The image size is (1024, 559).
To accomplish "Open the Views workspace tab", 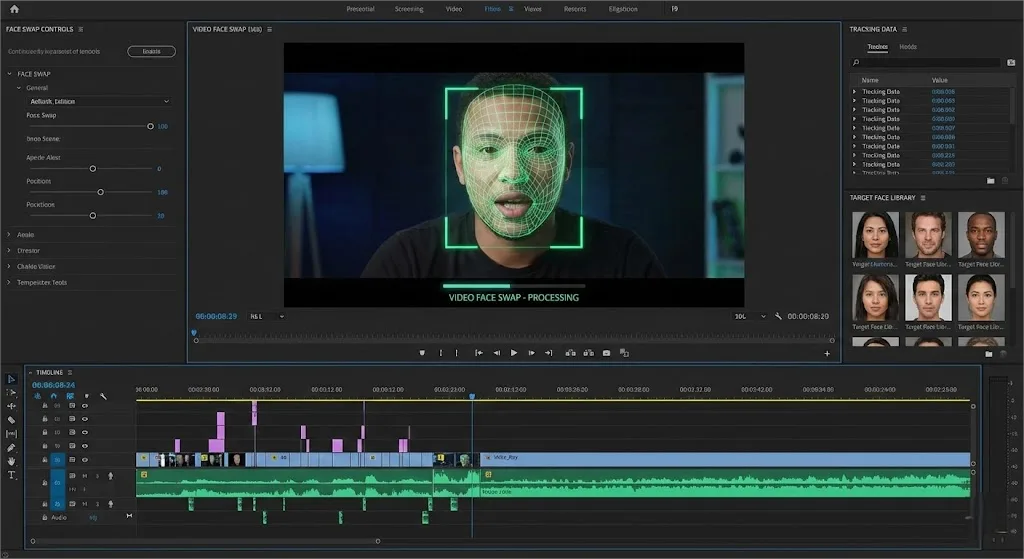I will 533,9.
